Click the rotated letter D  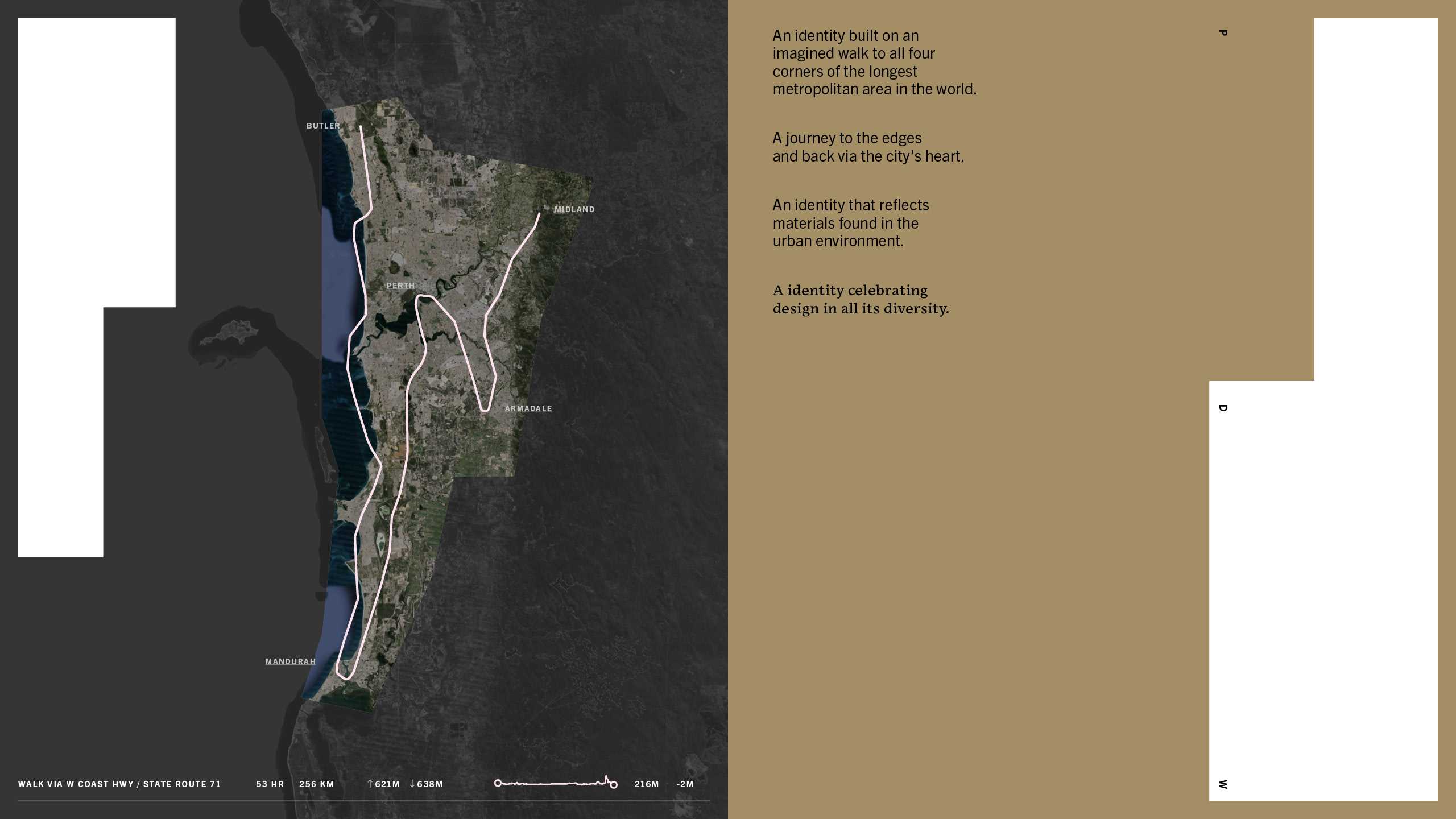coord(1223,408)
